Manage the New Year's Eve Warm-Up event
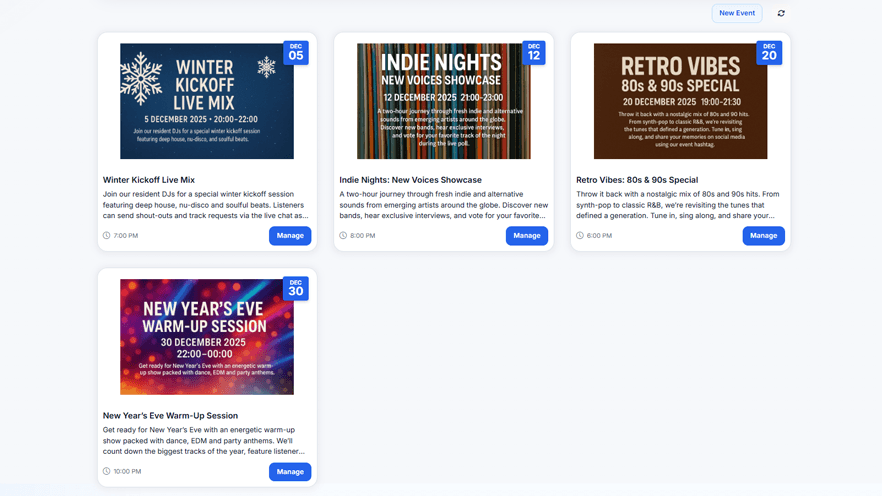The height and width of the screenshot is (496, 882). click(290, 471)
